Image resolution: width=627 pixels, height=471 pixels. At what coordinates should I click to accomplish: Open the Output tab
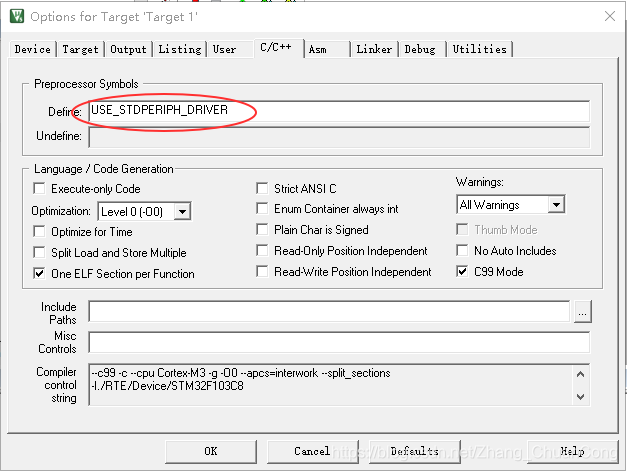click(128, 49)
